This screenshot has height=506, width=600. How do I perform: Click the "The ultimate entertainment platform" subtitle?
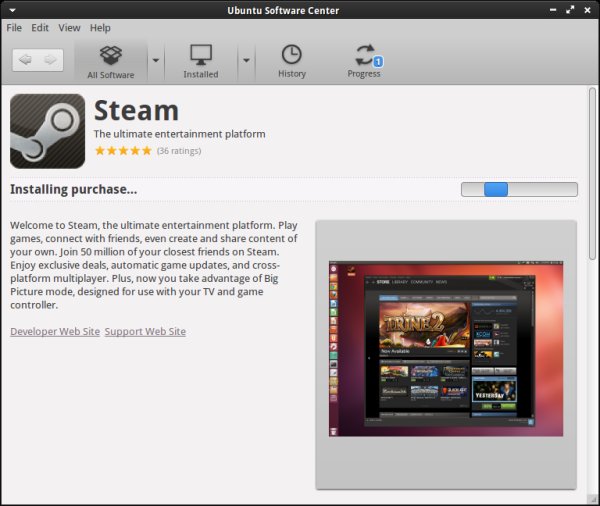point(179,134)
